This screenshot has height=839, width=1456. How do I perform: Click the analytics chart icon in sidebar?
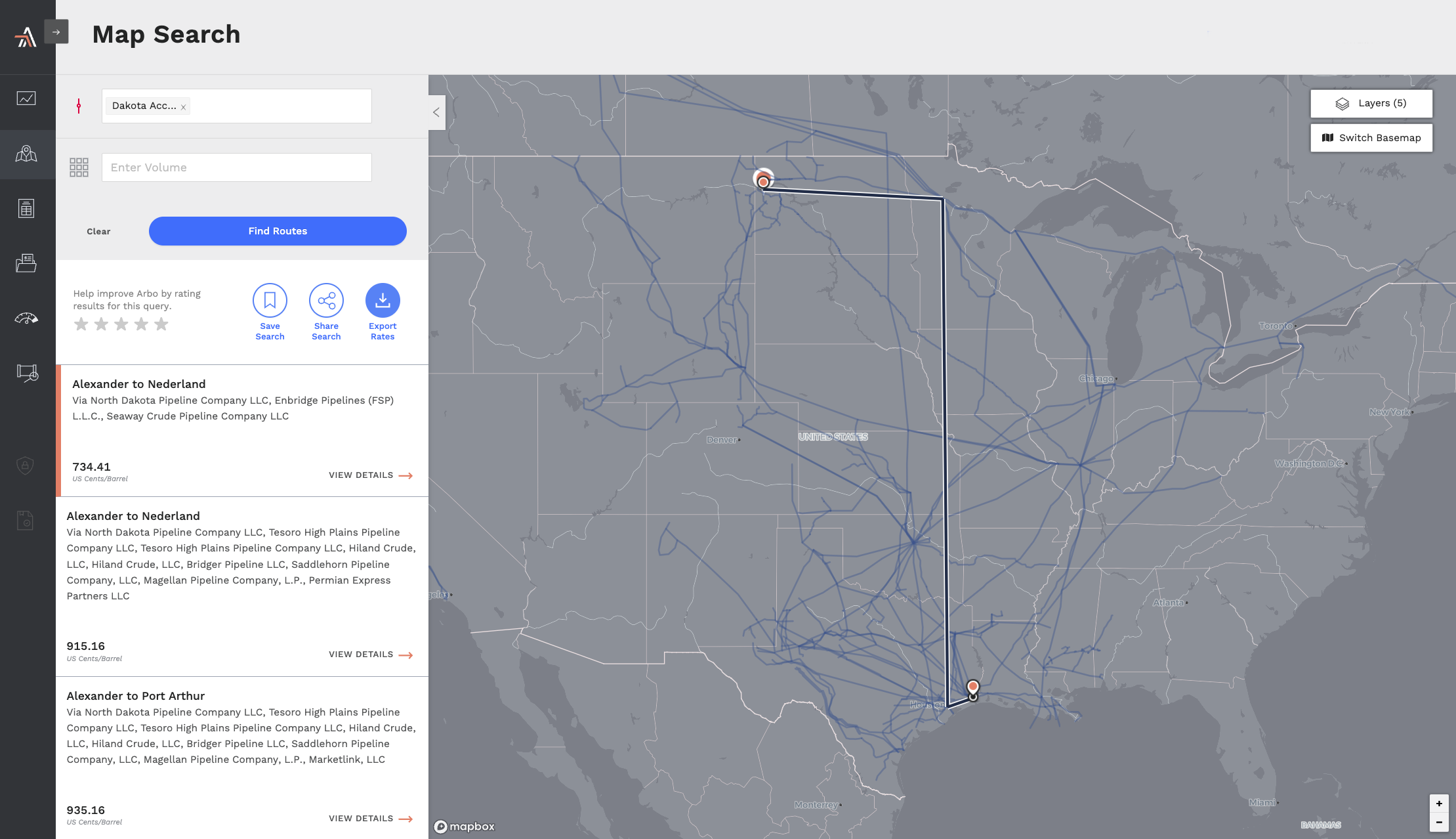27,98
